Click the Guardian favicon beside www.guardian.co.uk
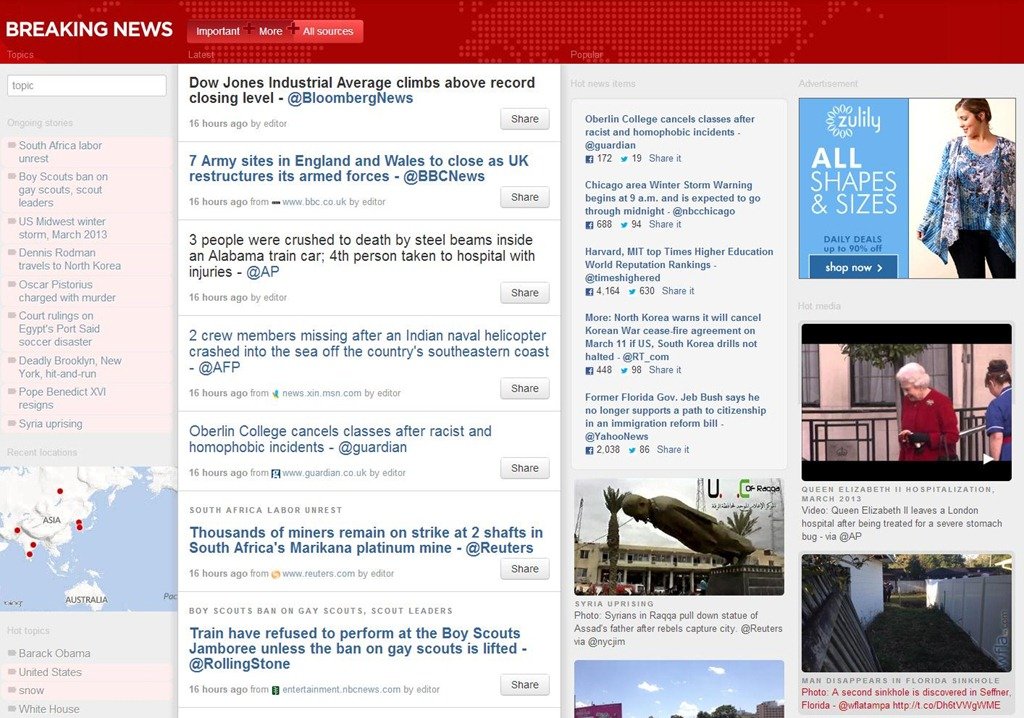Image resolution: width=1024 pixels, height=718 pixels. (277, 473)
